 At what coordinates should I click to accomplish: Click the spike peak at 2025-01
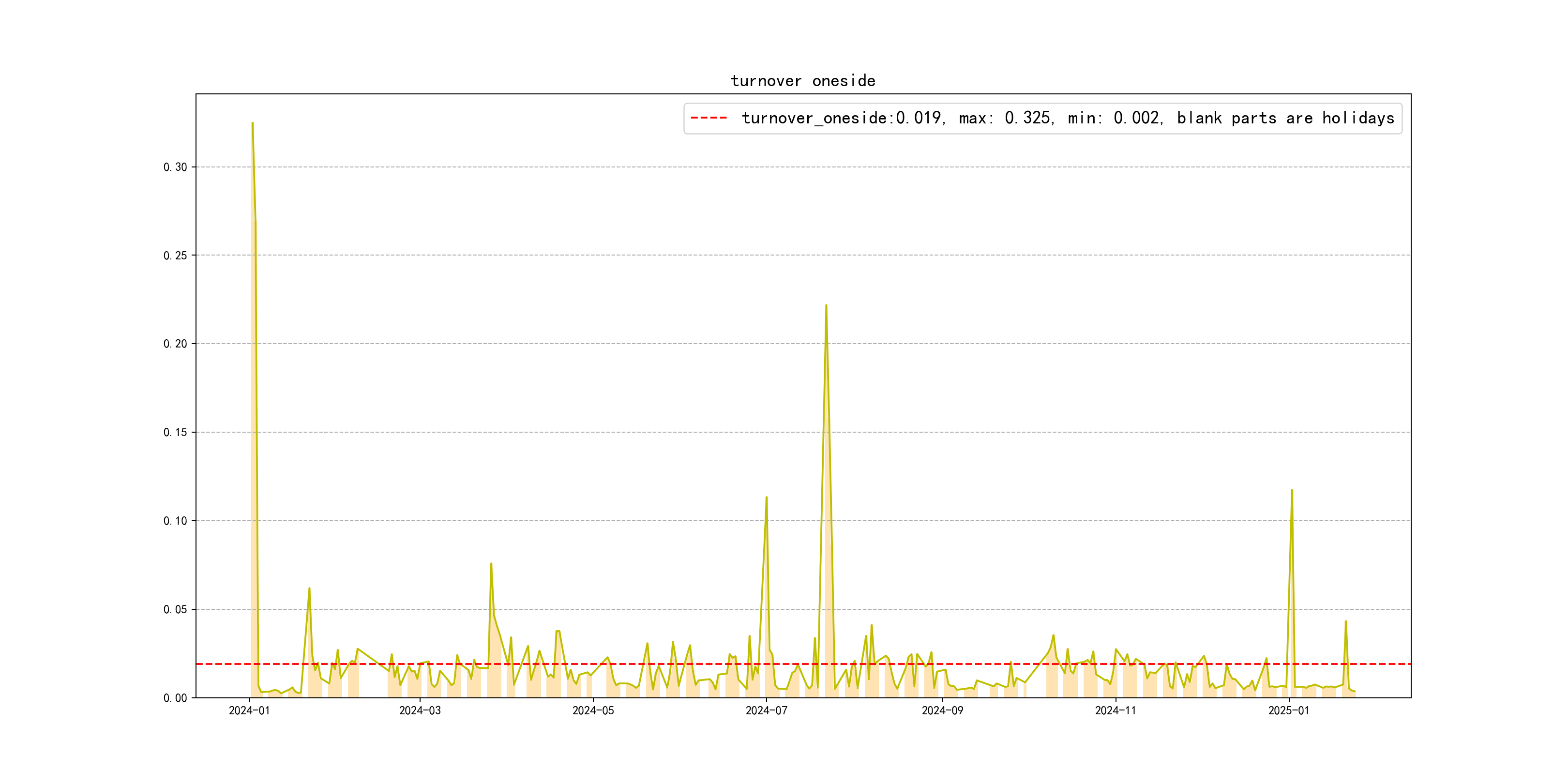1292,491
